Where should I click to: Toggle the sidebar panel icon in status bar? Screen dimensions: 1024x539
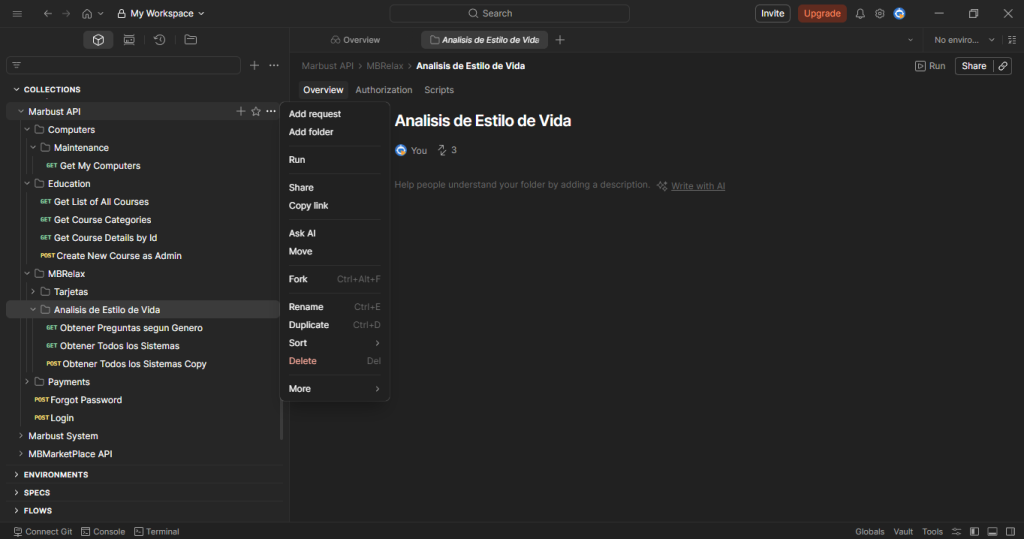pos(974,532)
